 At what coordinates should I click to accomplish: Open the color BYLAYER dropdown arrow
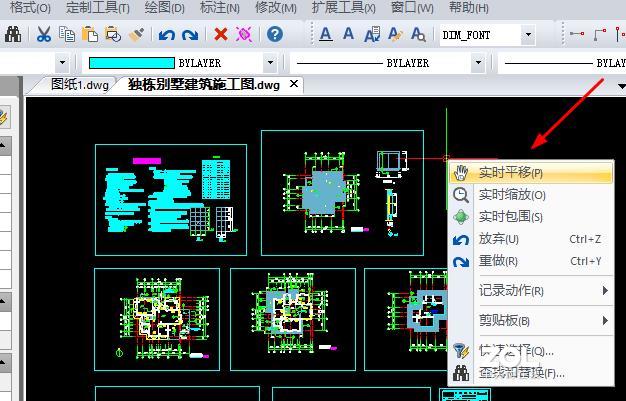tap(270, 63)
